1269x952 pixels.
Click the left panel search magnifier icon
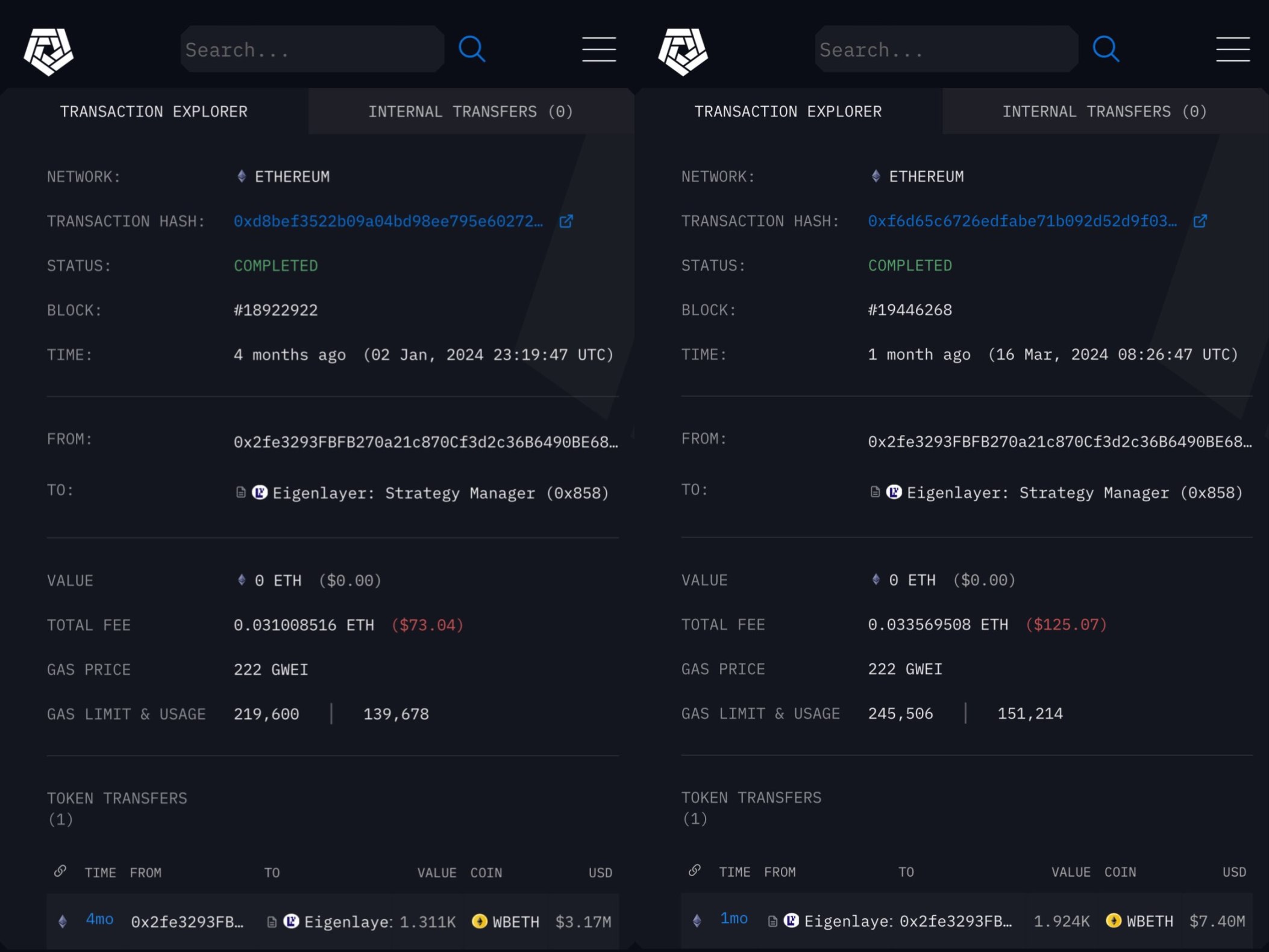(472, 49)
